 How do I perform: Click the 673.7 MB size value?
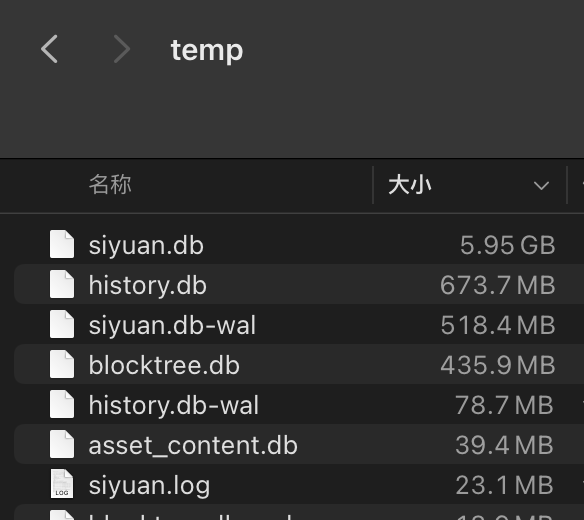(498, 285)
